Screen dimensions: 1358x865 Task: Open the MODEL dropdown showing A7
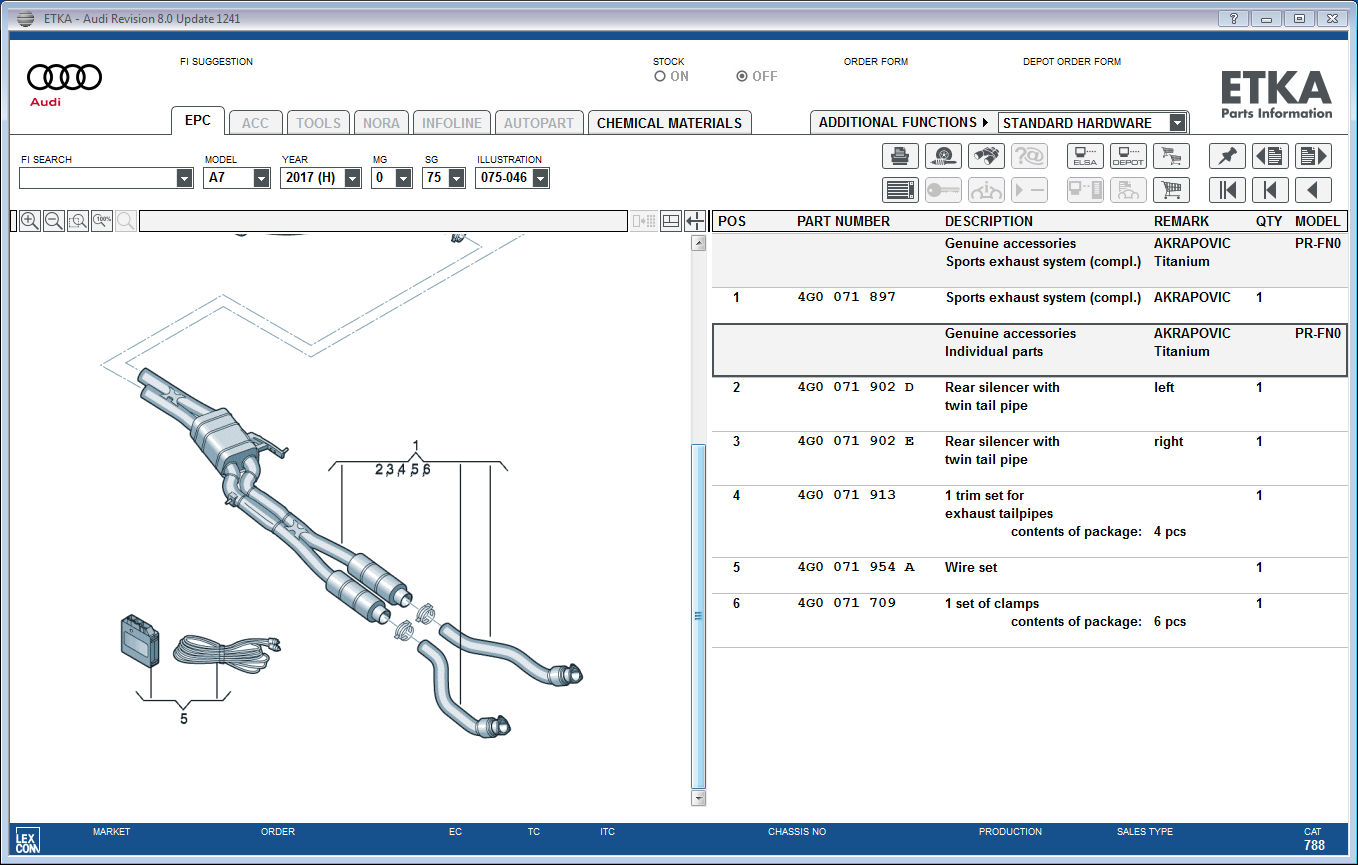point(262,178)
